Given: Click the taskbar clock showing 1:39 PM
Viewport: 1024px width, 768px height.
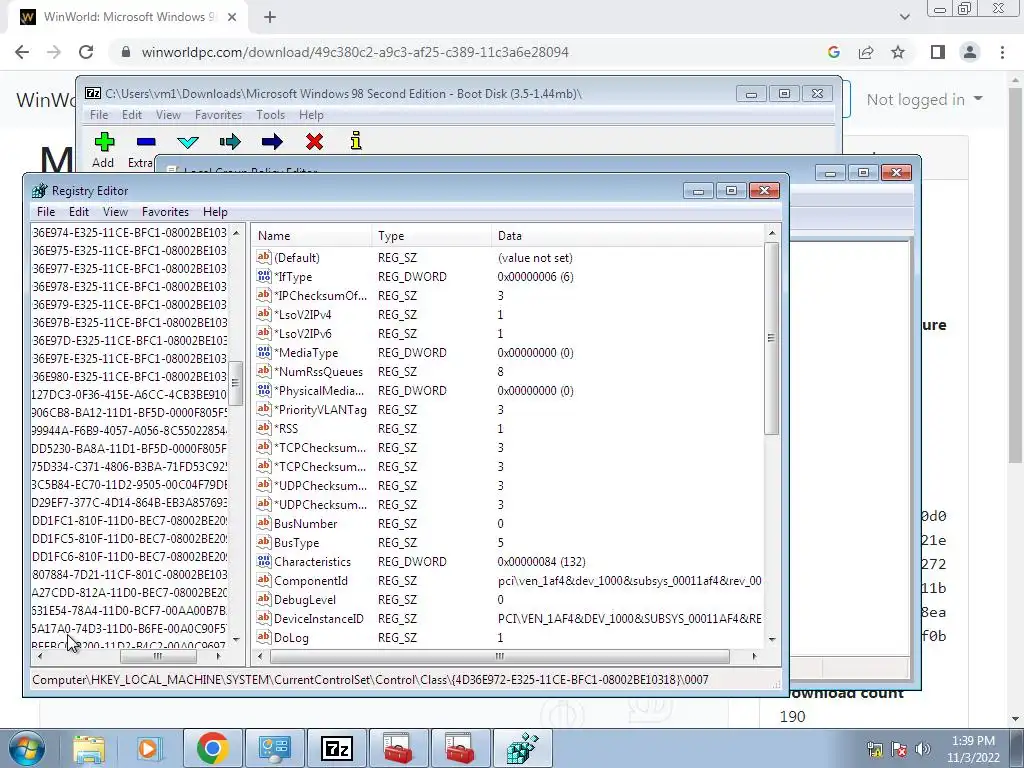Looking at the screenshot, I should click(973, 749).
